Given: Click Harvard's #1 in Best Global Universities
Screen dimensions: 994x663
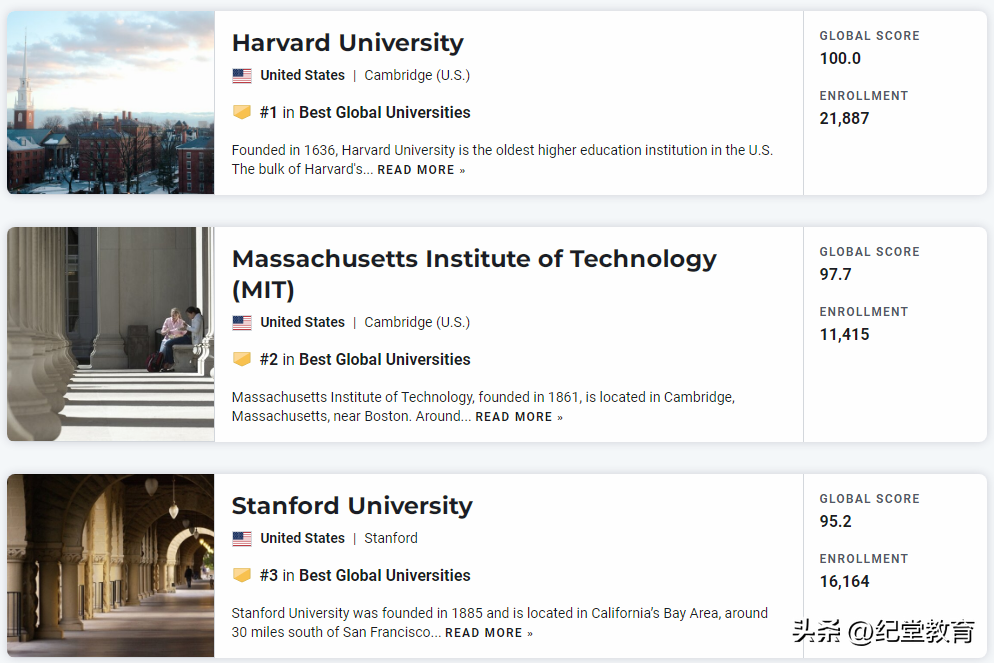Looking at the screenshot, I should pyautogui.click(x=365, y=112).
